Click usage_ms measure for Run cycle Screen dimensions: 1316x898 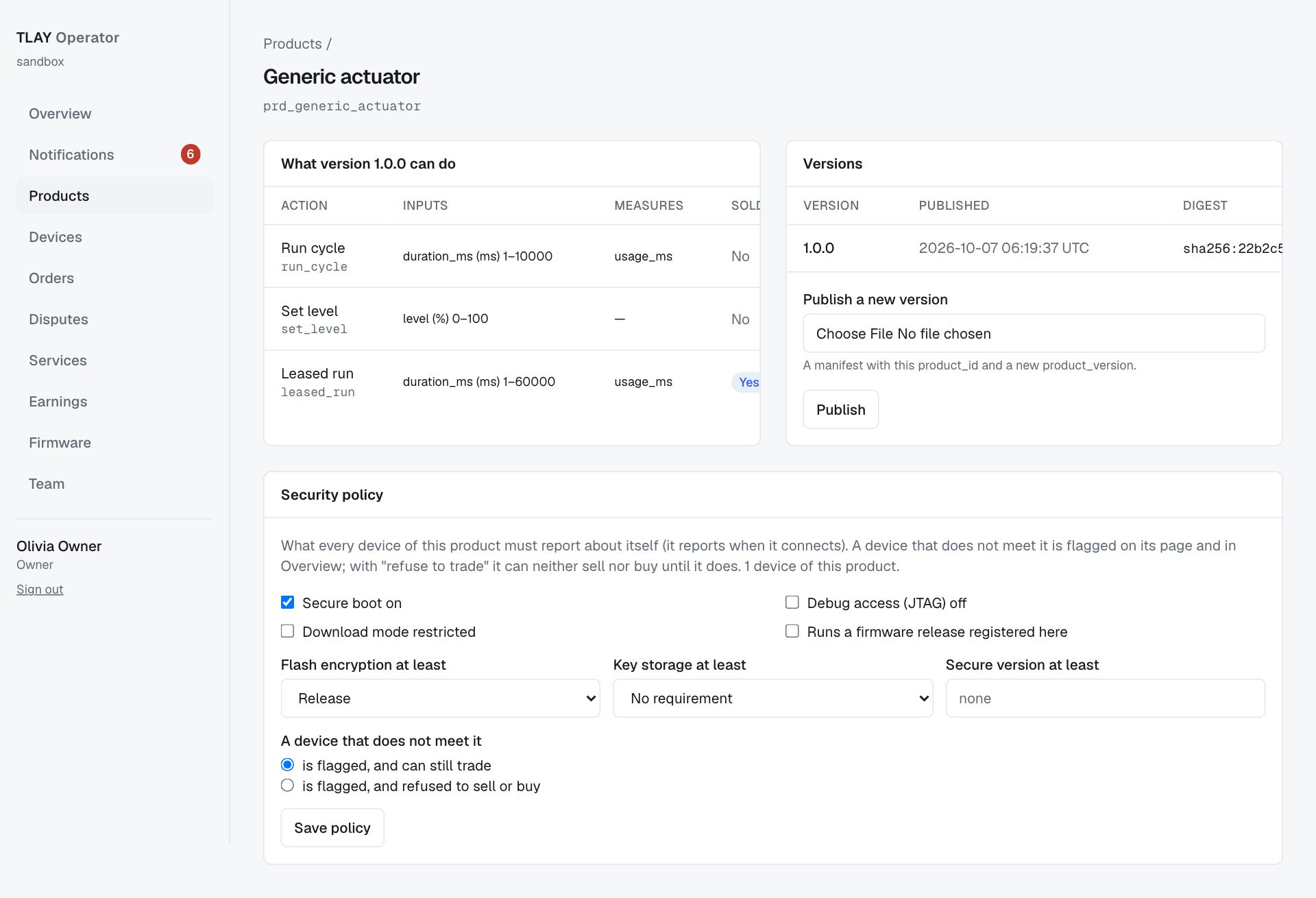643,256
